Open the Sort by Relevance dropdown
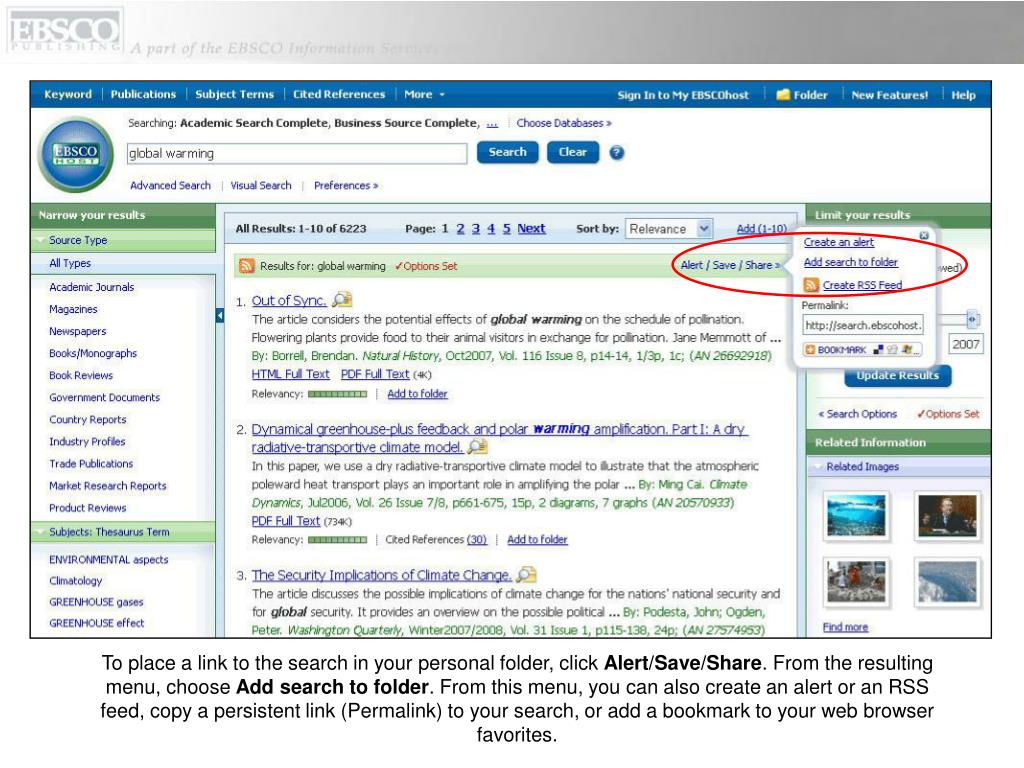 click(668, 229)
